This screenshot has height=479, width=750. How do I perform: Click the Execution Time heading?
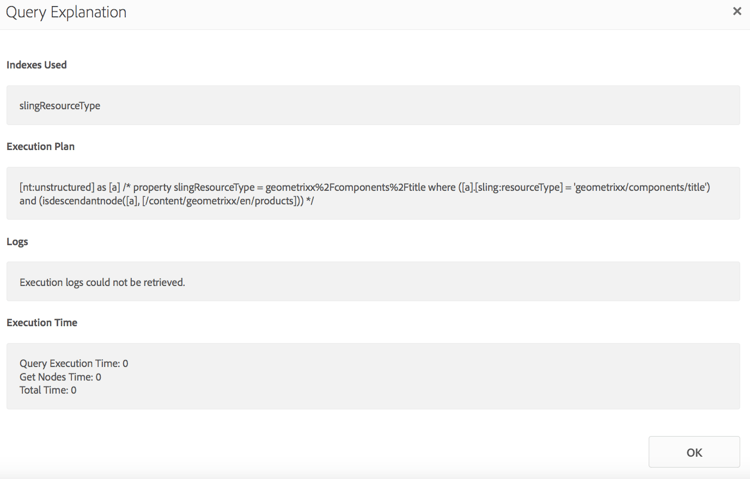42,323
